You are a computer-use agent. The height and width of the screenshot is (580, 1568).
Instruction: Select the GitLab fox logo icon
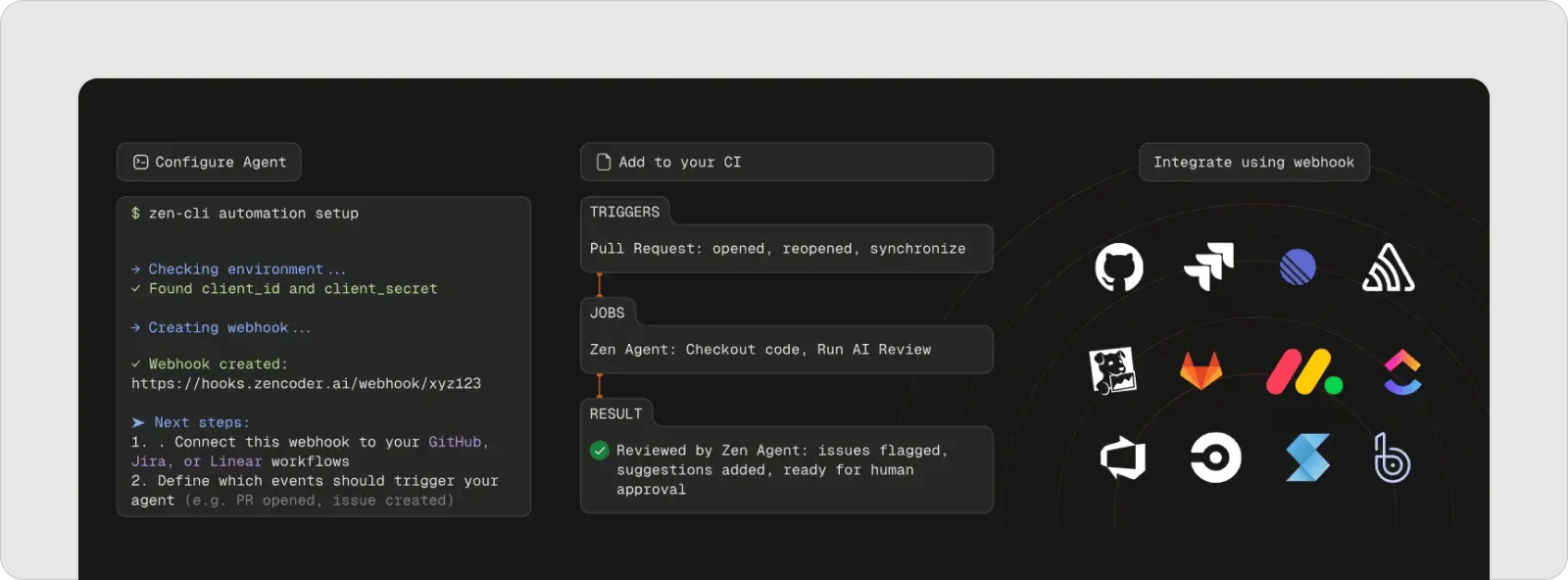(1200, 370)
